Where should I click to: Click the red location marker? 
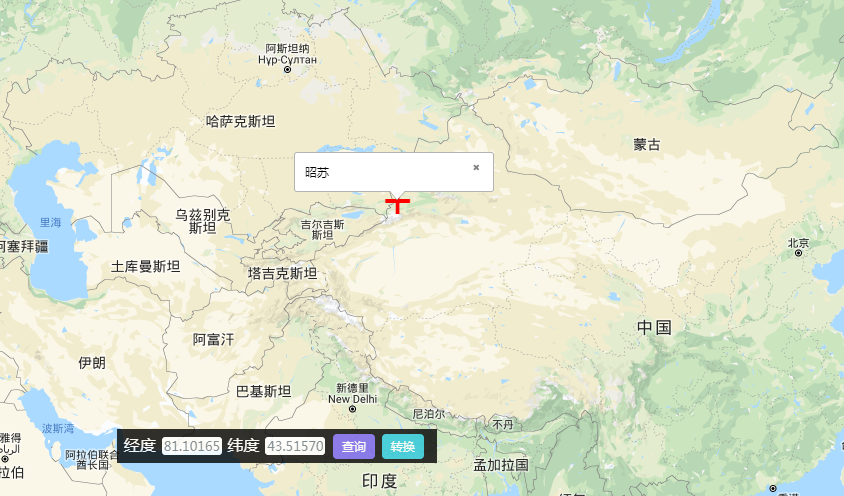pos(397,204)
